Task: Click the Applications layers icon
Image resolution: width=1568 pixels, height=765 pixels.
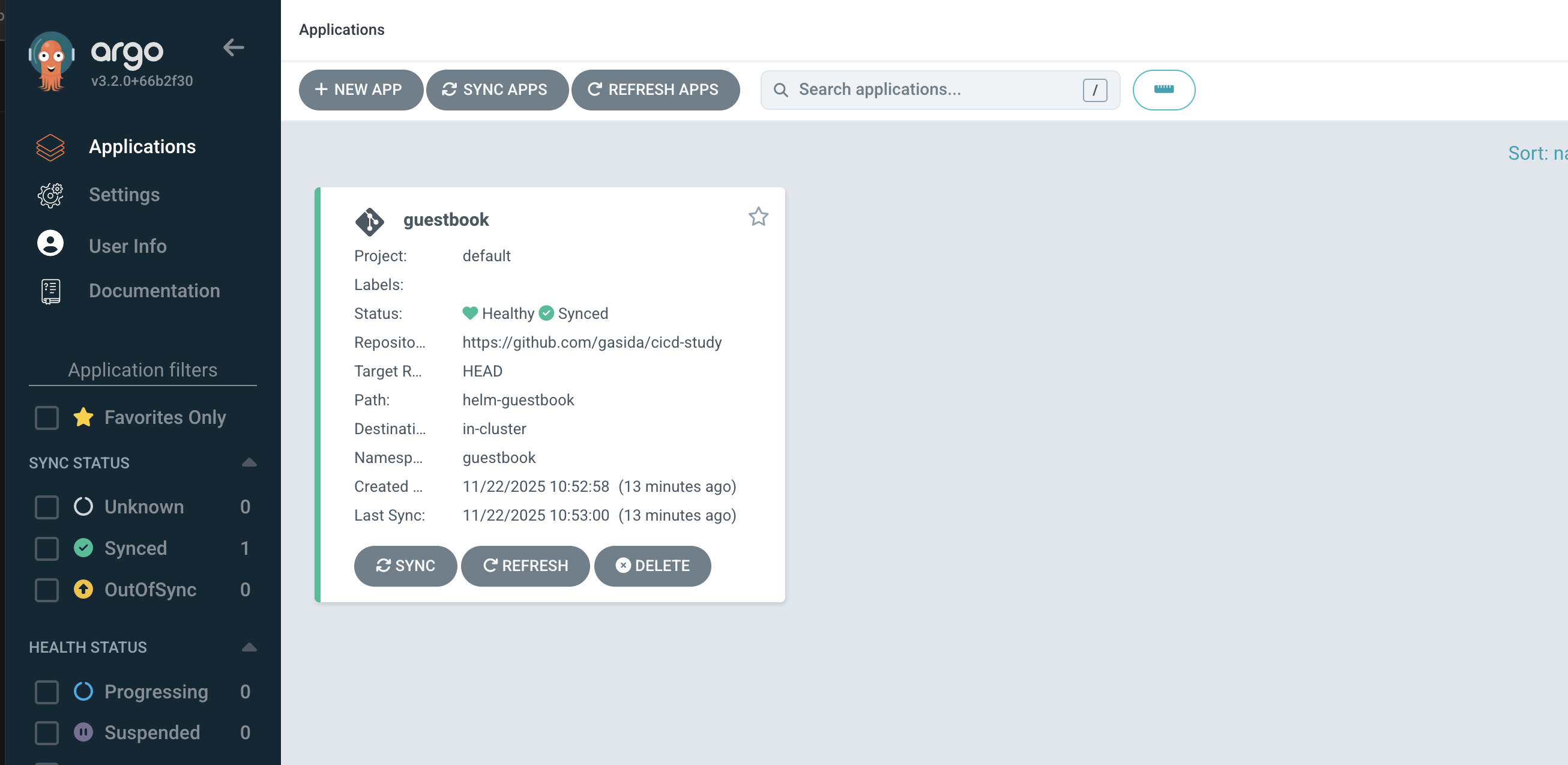Action: pyautogui.click(x=50, y=147)
